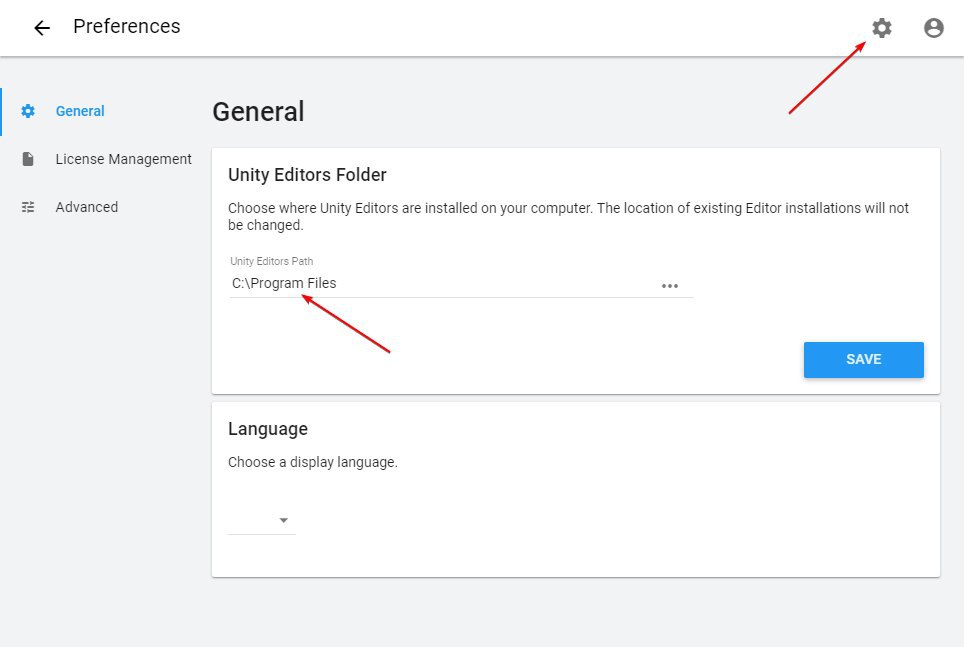Click the 'Unity Editors Path' field label
964x647 pixels.
click(272, 261)
